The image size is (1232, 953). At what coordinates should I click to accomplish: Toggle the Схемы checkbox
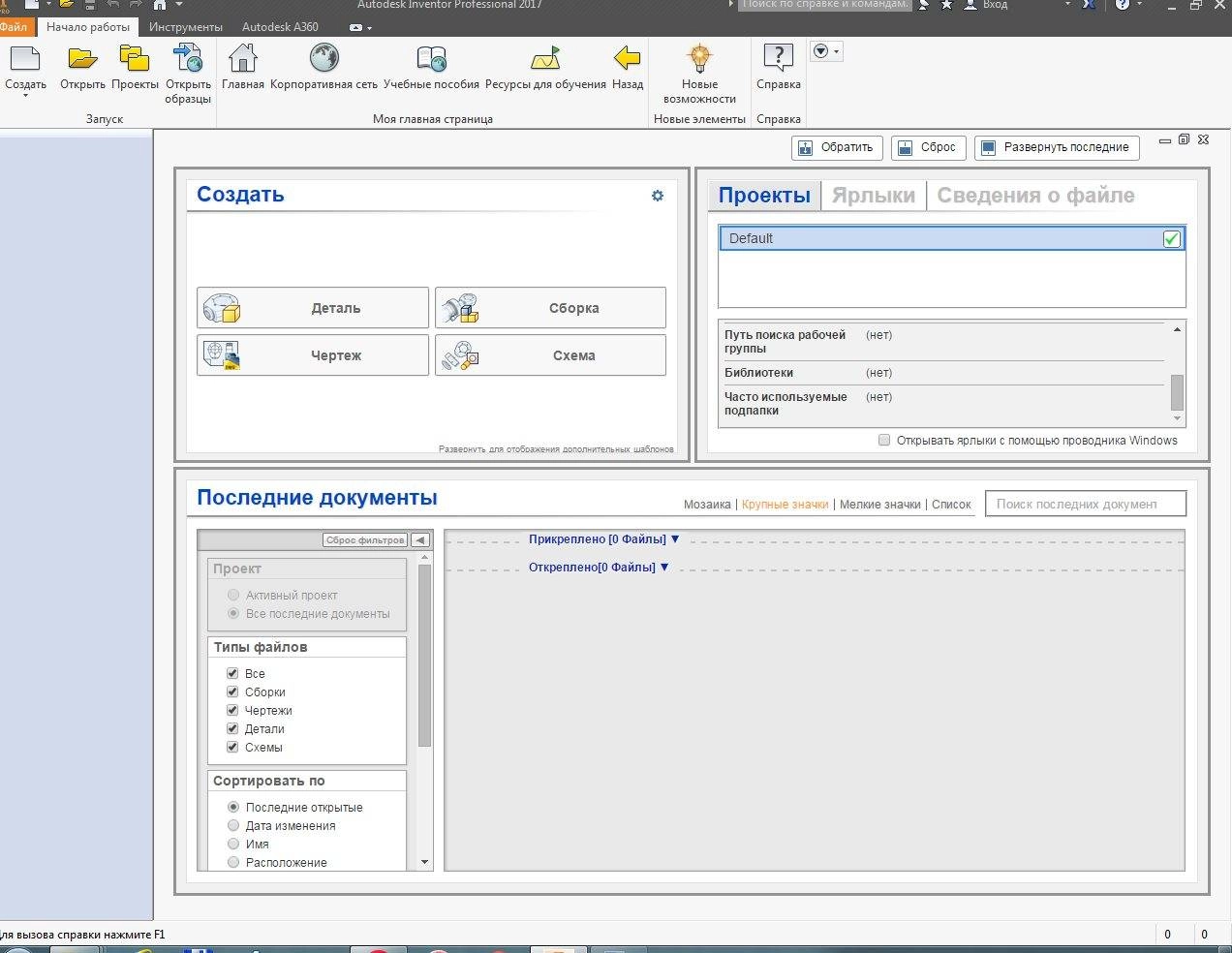(232, 747)
